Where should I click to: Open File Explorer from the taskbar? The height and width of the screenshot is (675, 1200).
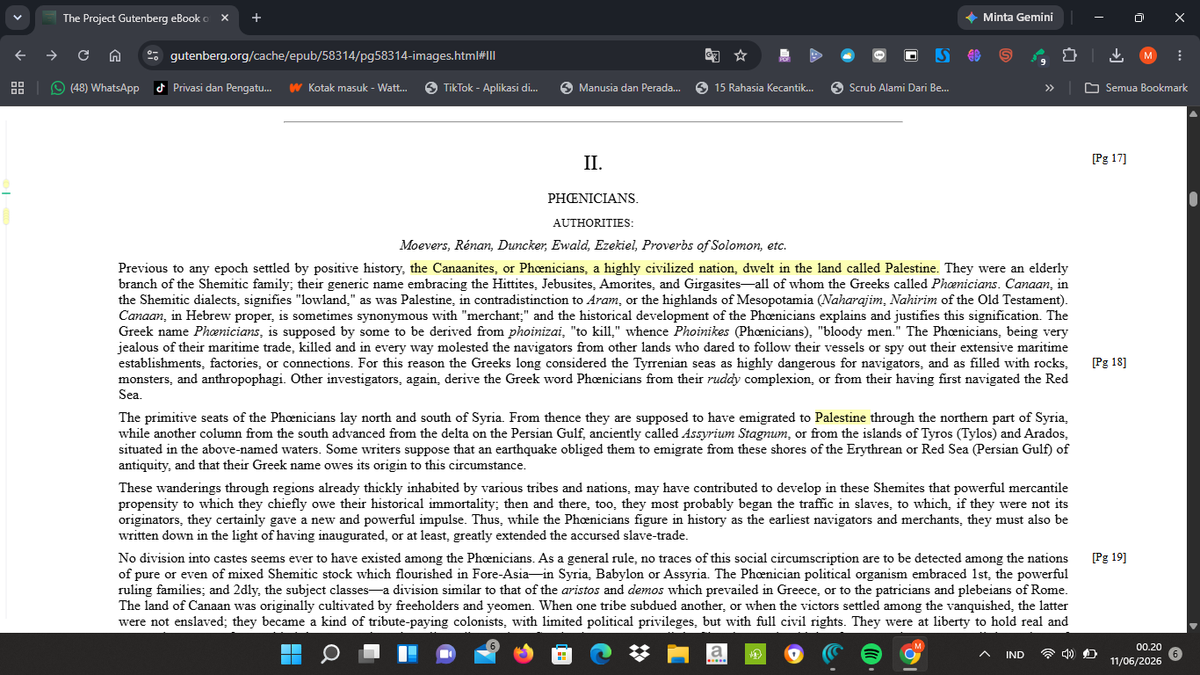click(x=678, y=654)
